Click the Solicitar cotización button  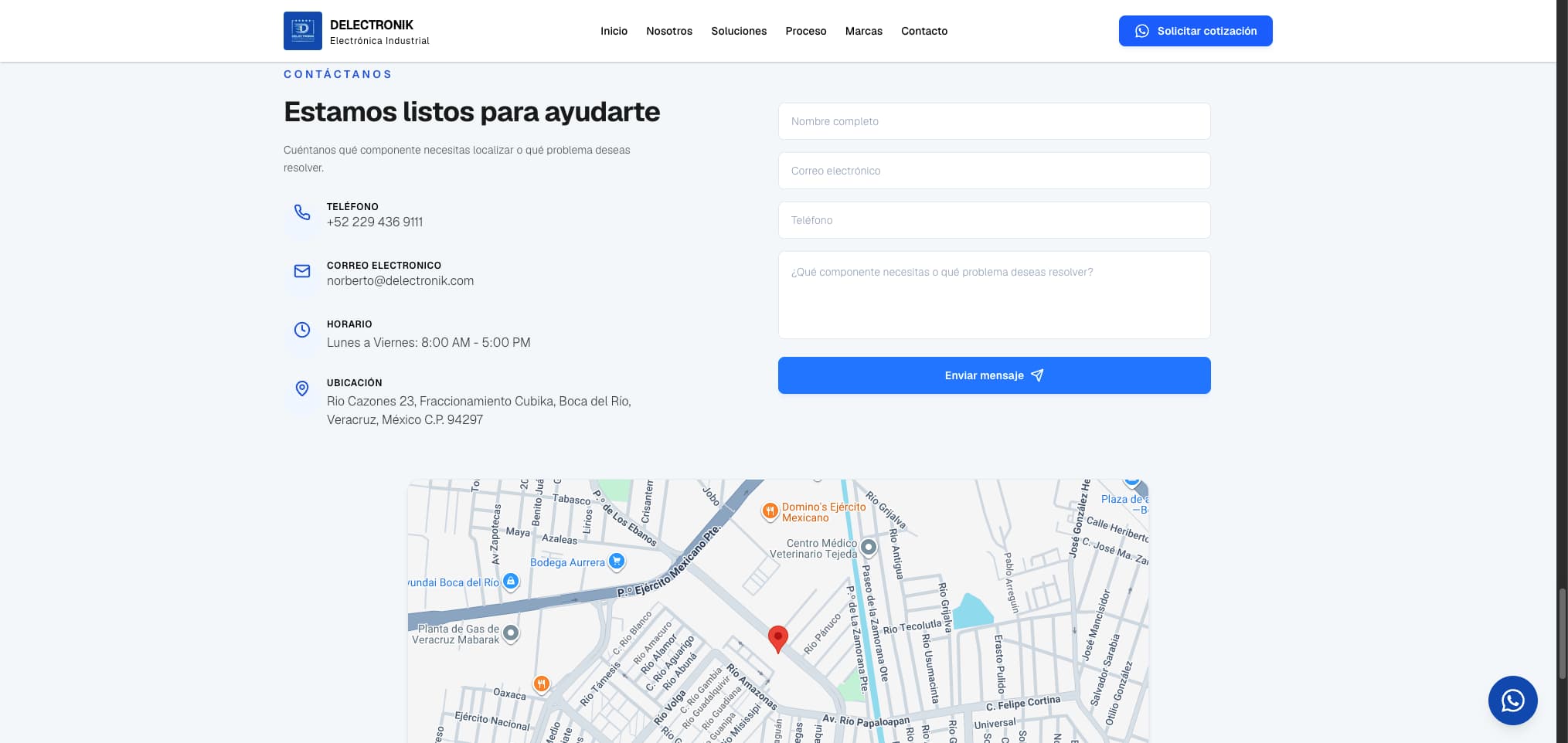coord(1196,31)
